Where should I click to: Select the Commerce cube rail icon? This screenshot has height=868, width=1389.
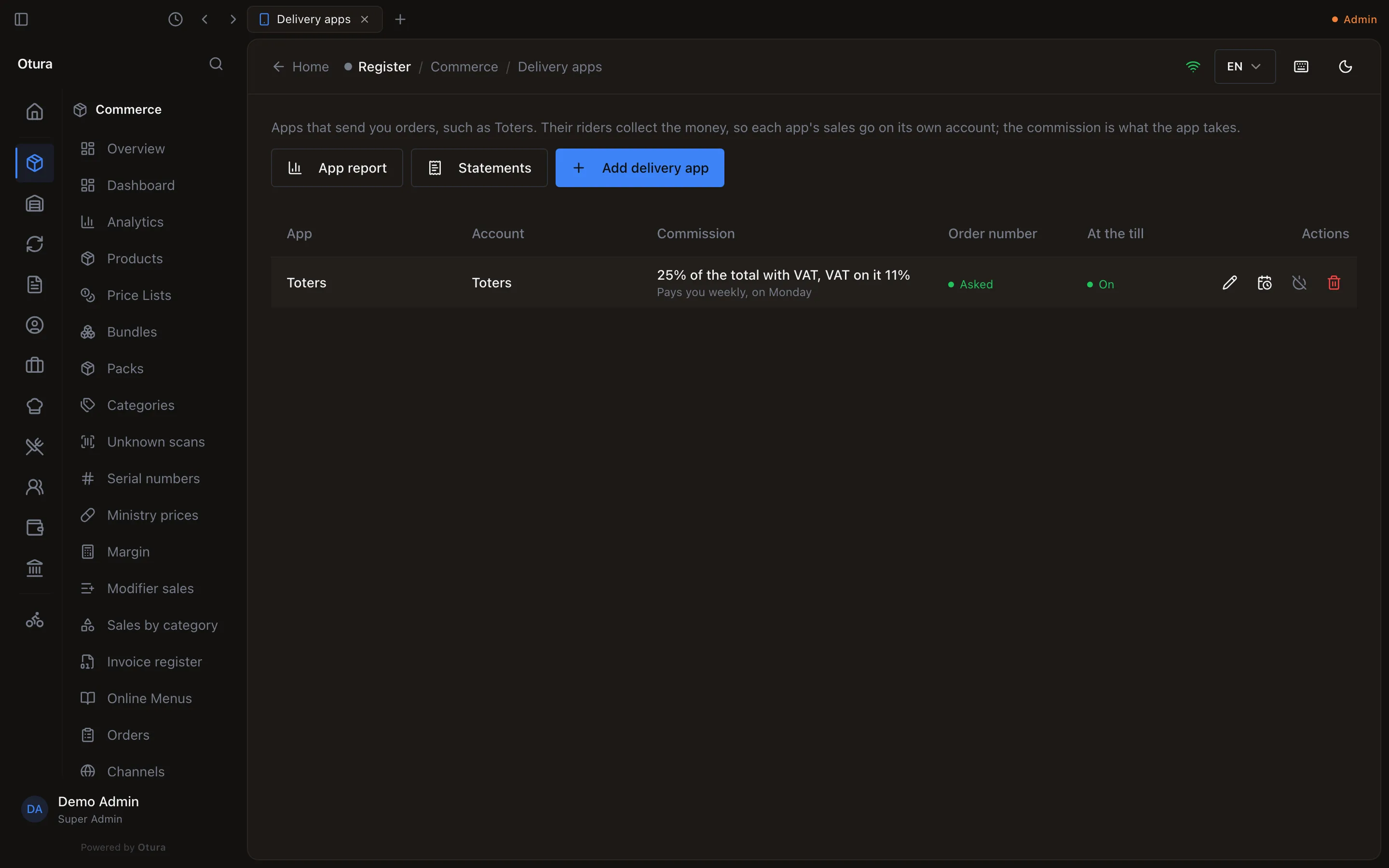[35, 163]
